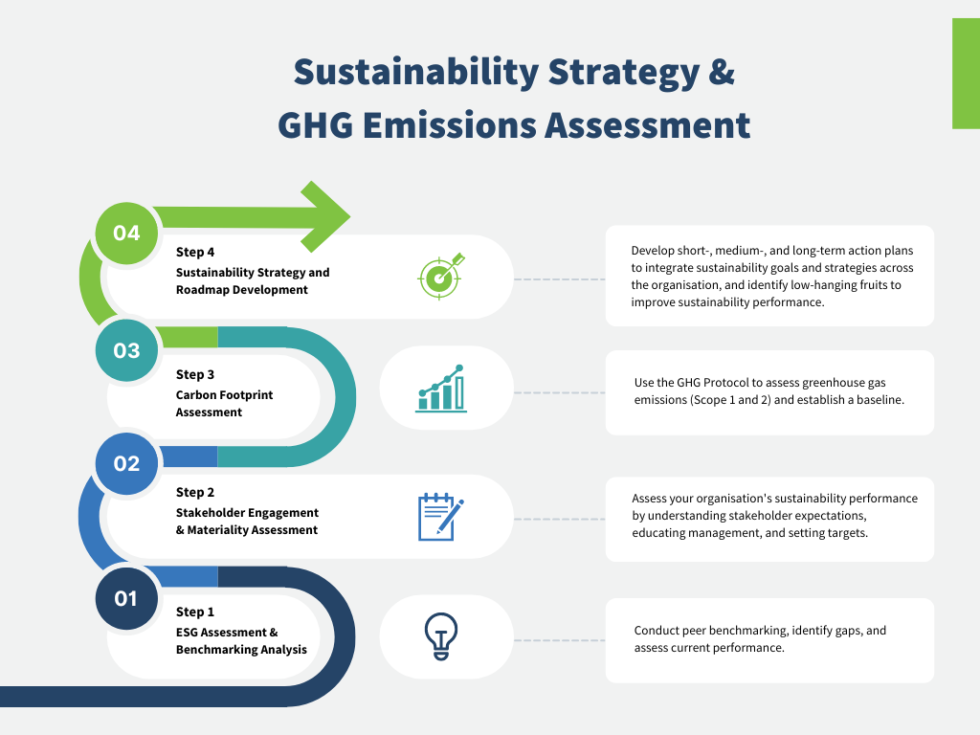
Task: Select the ESG Assessment & Benchmarking Analysis title
Action: pyautogui.click(x=244, y=640)
